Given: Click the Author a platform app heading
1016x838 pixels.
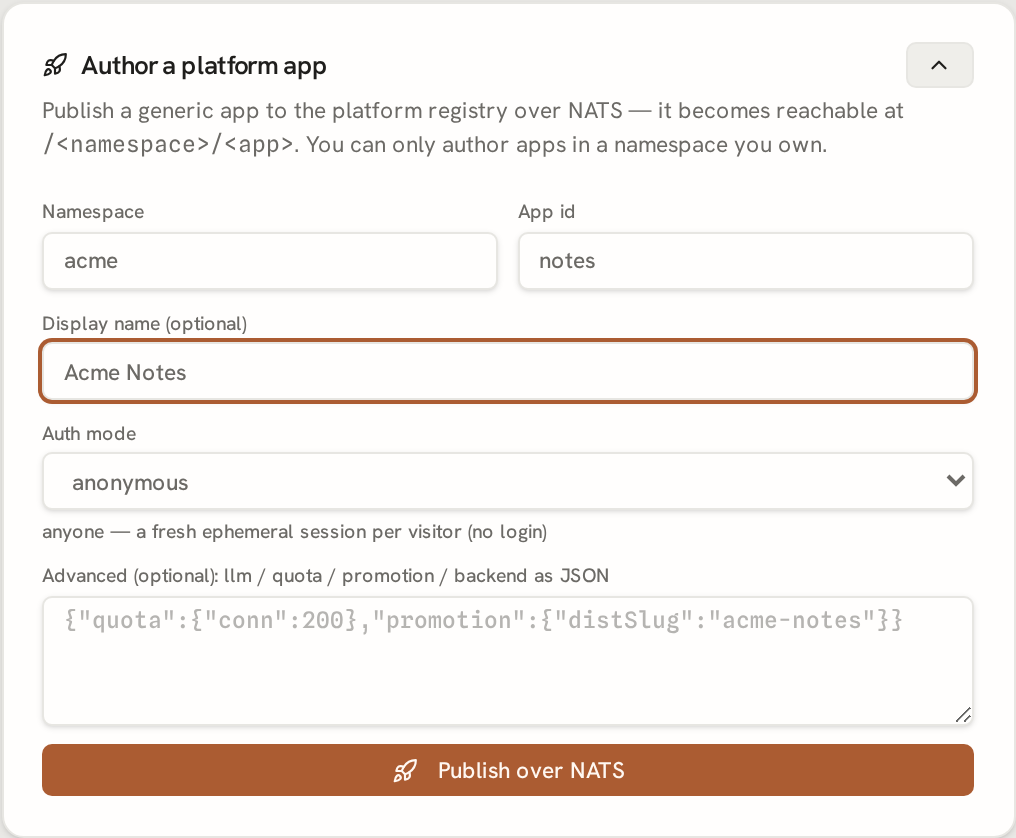Looking at the screenshot, I should coord(203,66).
